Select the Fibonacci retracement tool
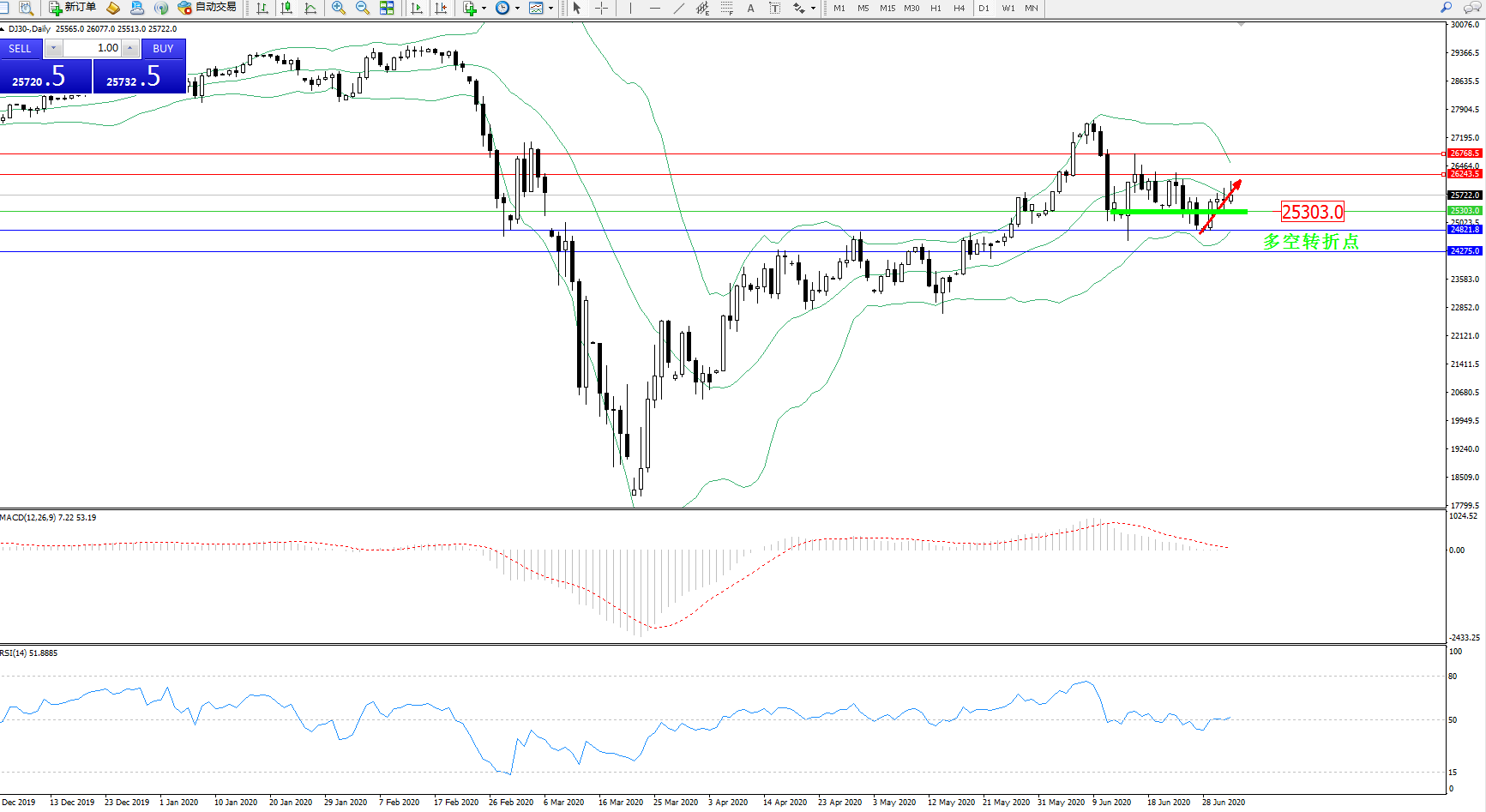 [726, 8]
